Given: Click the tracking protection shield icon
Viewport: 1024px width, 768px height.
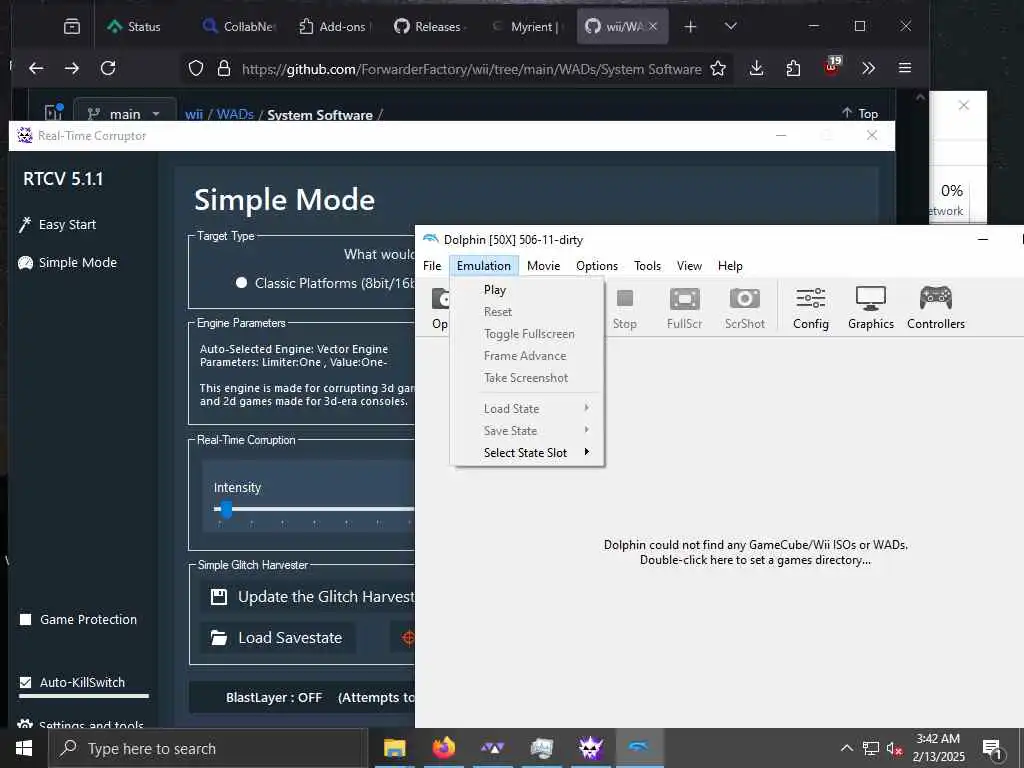Looking at the screenshot, I should (196, 69).
